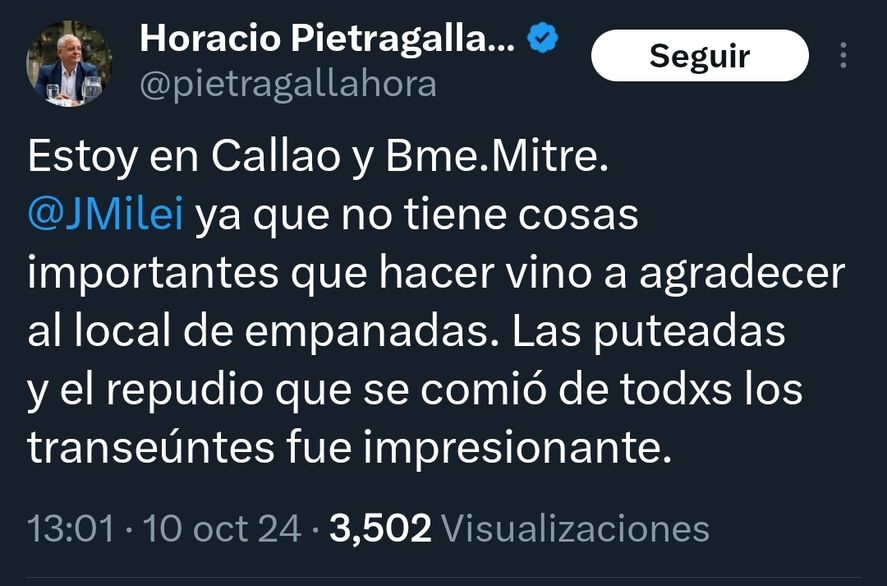Click the 10 oct 24 date
Viewport: 887px width, 586px height.
(x=222, y=528)
